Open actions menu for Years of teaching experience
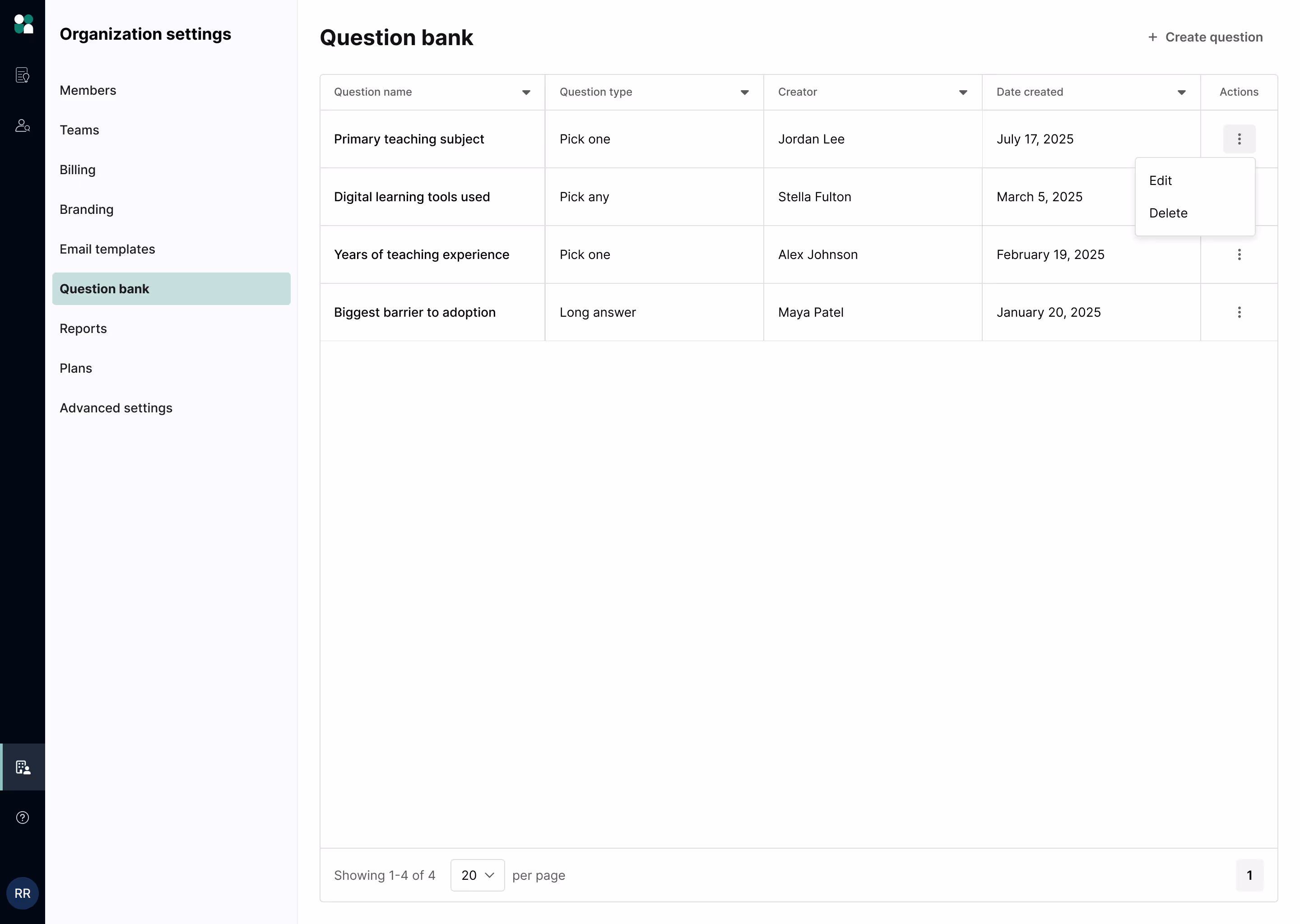Viewport: 1300px width, 924px height. [x=1239, y=254]
